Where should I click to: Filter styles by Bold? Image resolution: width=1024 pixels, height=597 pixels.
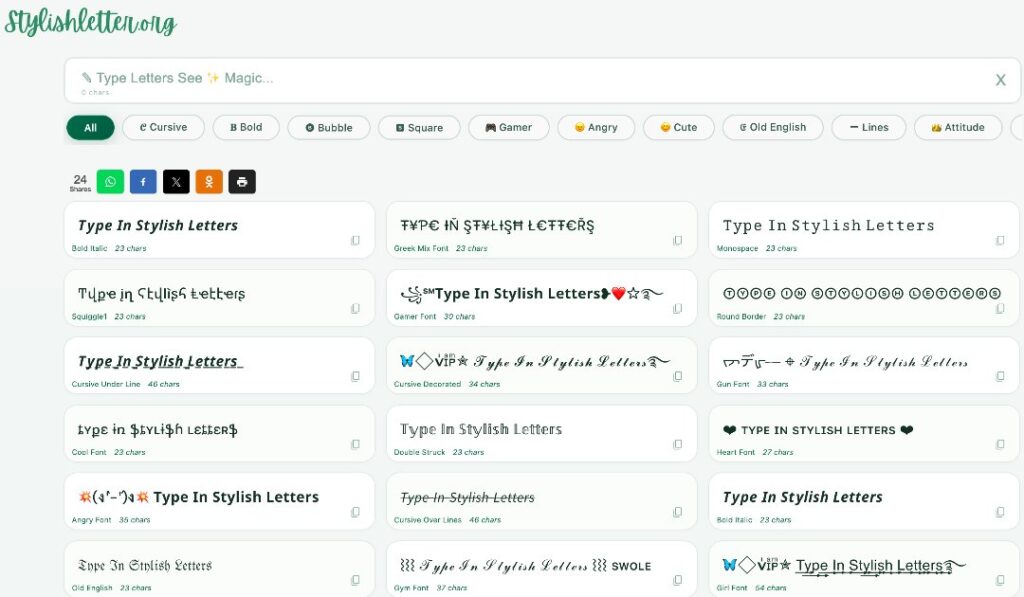[x=246, y=127]
